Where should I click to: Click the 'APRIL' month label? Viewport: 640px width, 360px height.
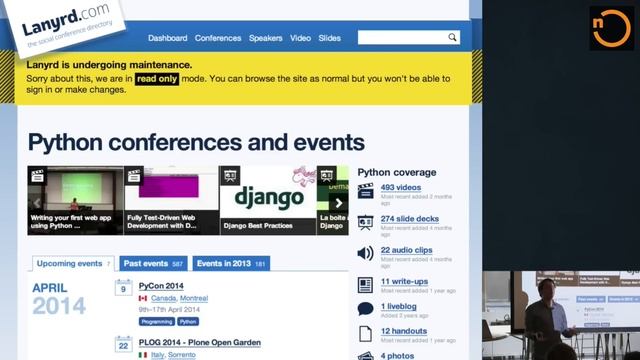click(x=50, y=288)
